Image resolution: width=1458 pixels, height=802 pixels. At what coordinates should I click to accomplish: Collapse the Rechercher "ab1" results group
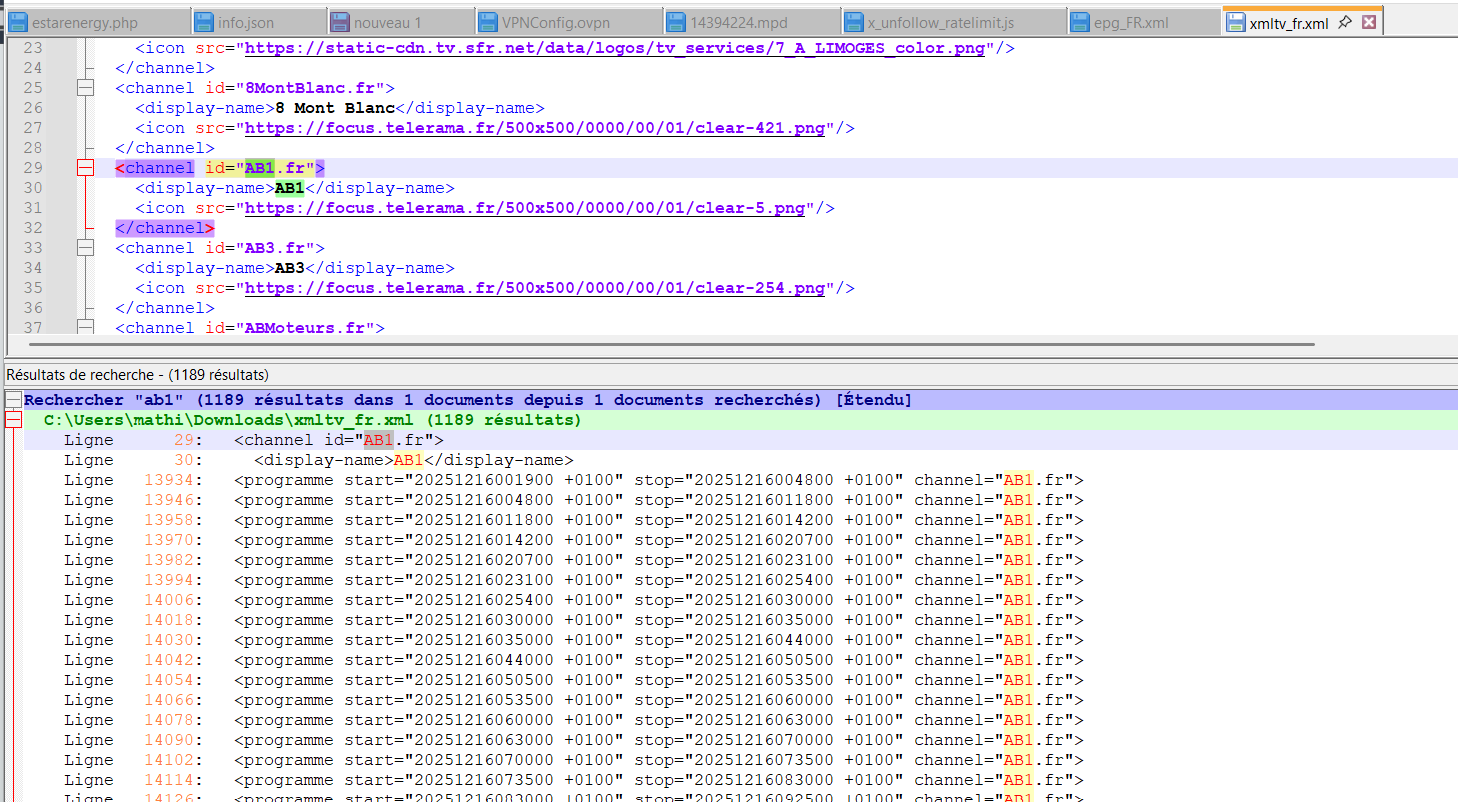click(13, 400)
